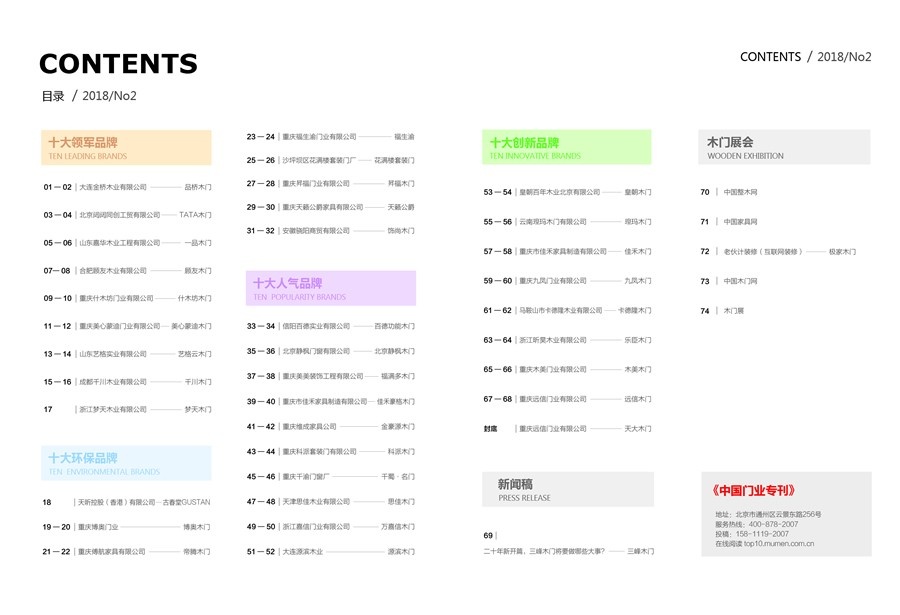Click the top10.mumen.com.cn online reading link
Image resolution: width=900 pixels, height=615 pixels.
coord(779,544)
